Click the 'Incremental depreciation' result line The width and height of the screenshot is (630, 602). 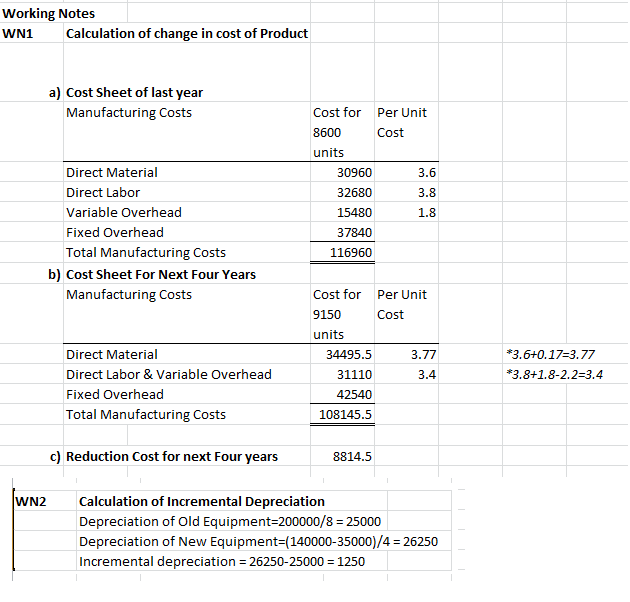click(222, 561)
